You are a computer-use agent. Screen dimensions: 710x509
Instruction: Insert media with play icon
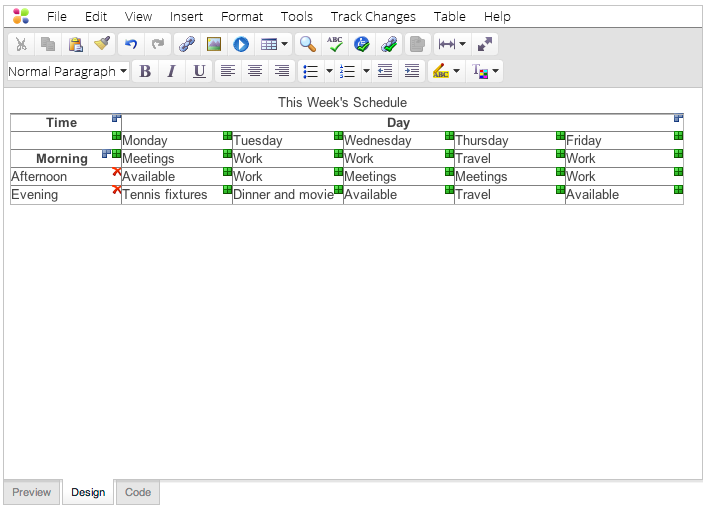[x=241, y=44]
